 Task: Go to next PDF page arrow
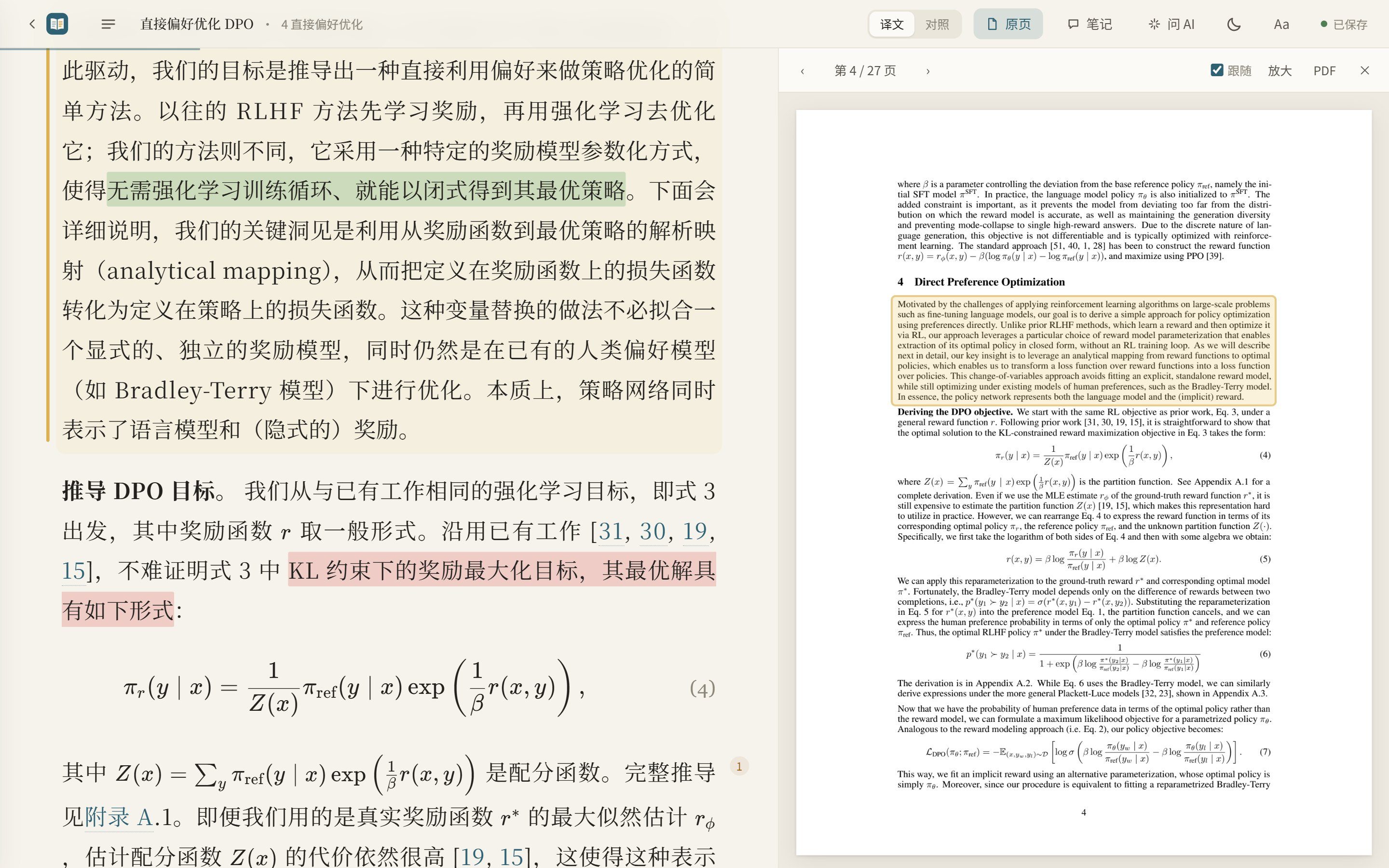(x=927, y=71)
